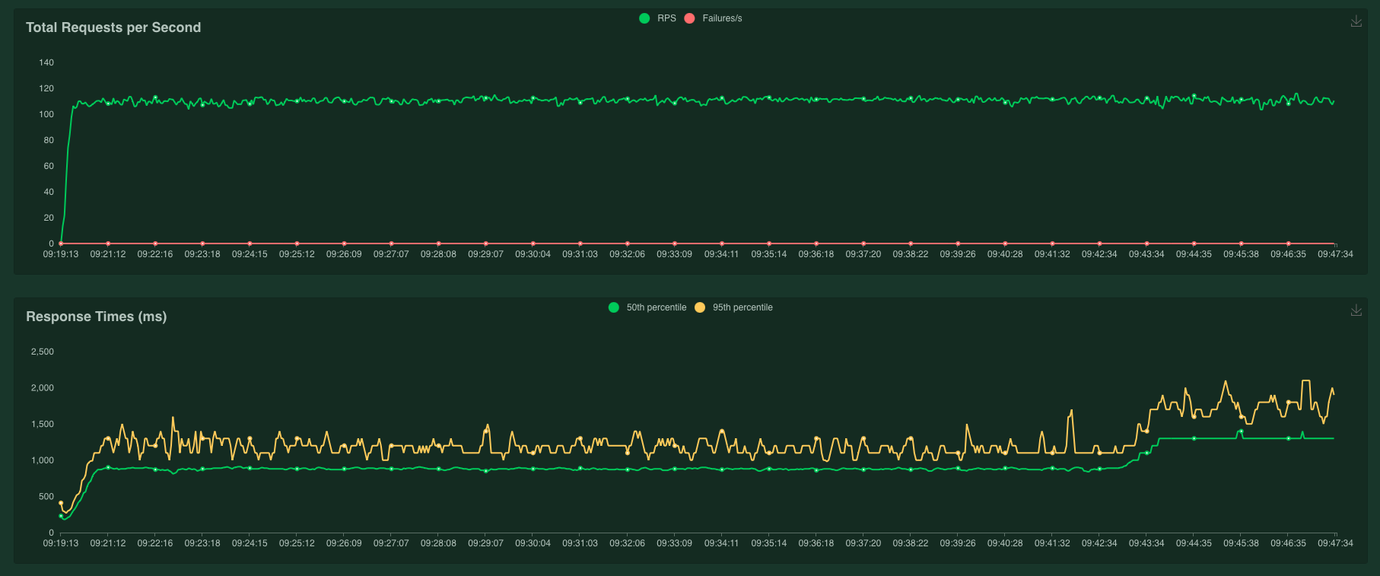Click the yellow 95th percentile legend dot

[700, 307]
